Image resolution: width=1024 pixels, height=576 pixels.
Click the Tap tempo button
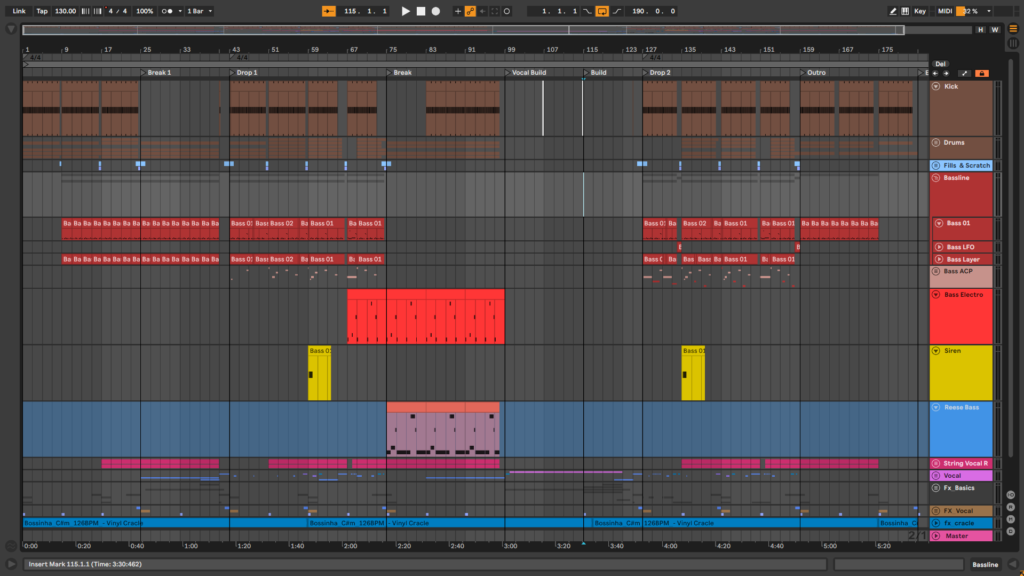click(41, 11)
